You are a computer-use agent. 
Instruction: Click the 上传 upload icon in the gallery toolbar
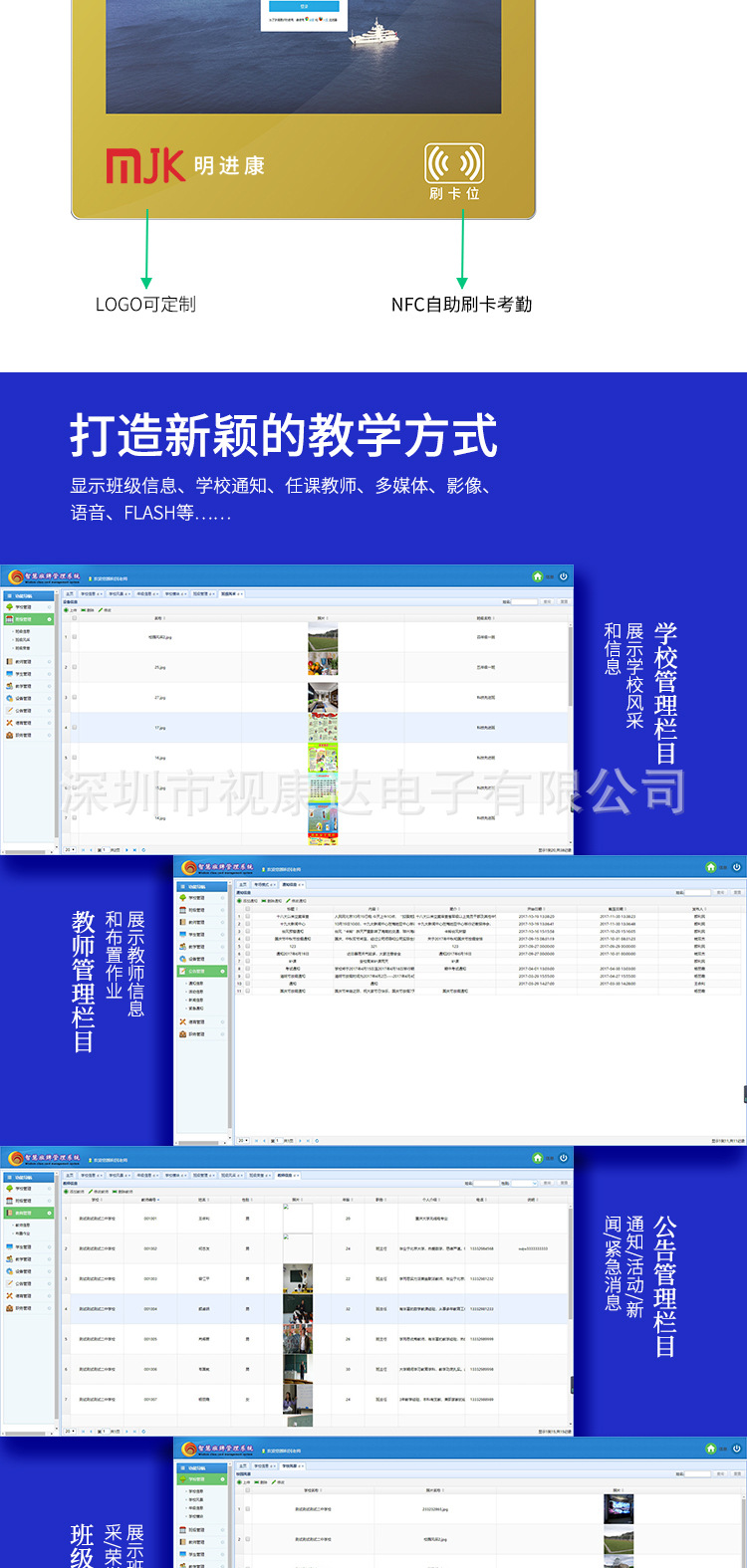coord(66,610)
